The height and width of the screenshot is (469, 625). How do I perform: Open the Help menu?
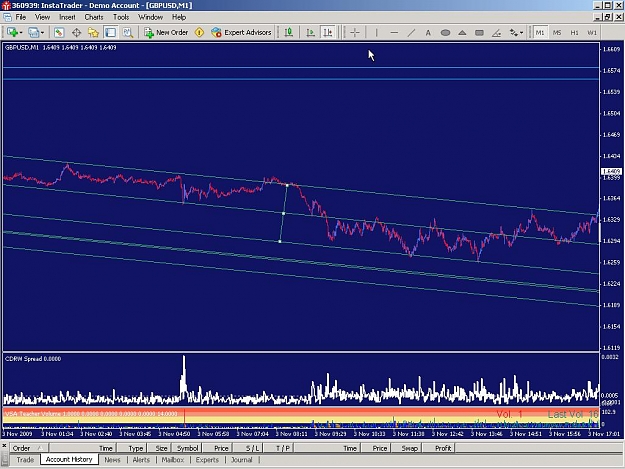coord(179,17)
